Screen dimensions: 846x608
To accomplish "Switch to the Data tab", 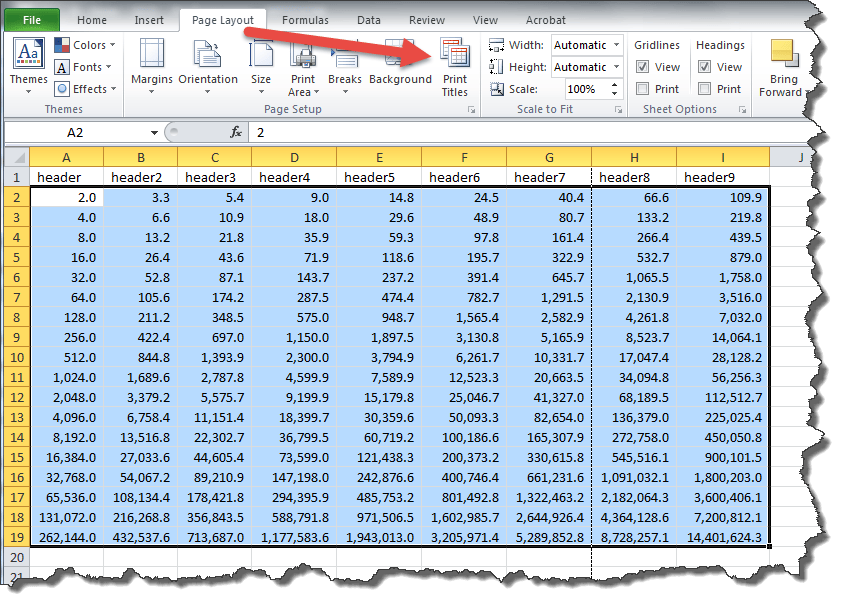I will tap(369, 20).
